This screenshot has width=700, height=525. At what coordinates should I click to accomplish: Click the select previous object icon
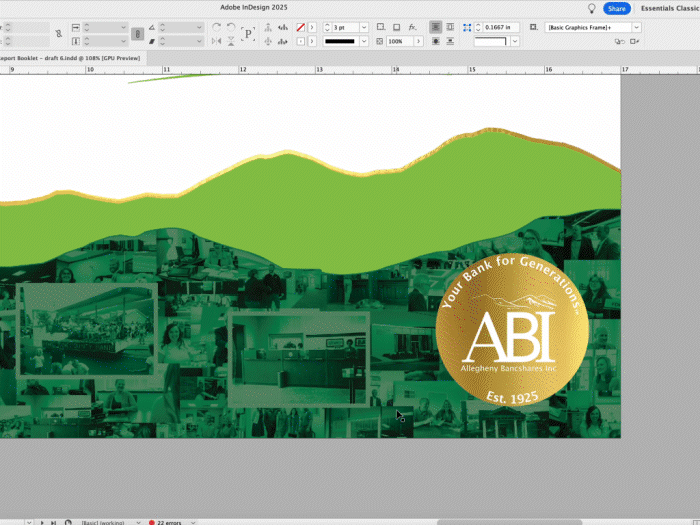click(x=283, y=27)
